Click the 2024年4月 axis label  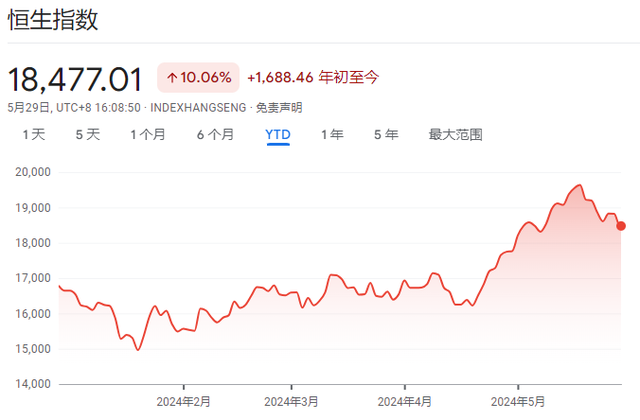coord(404,402)
